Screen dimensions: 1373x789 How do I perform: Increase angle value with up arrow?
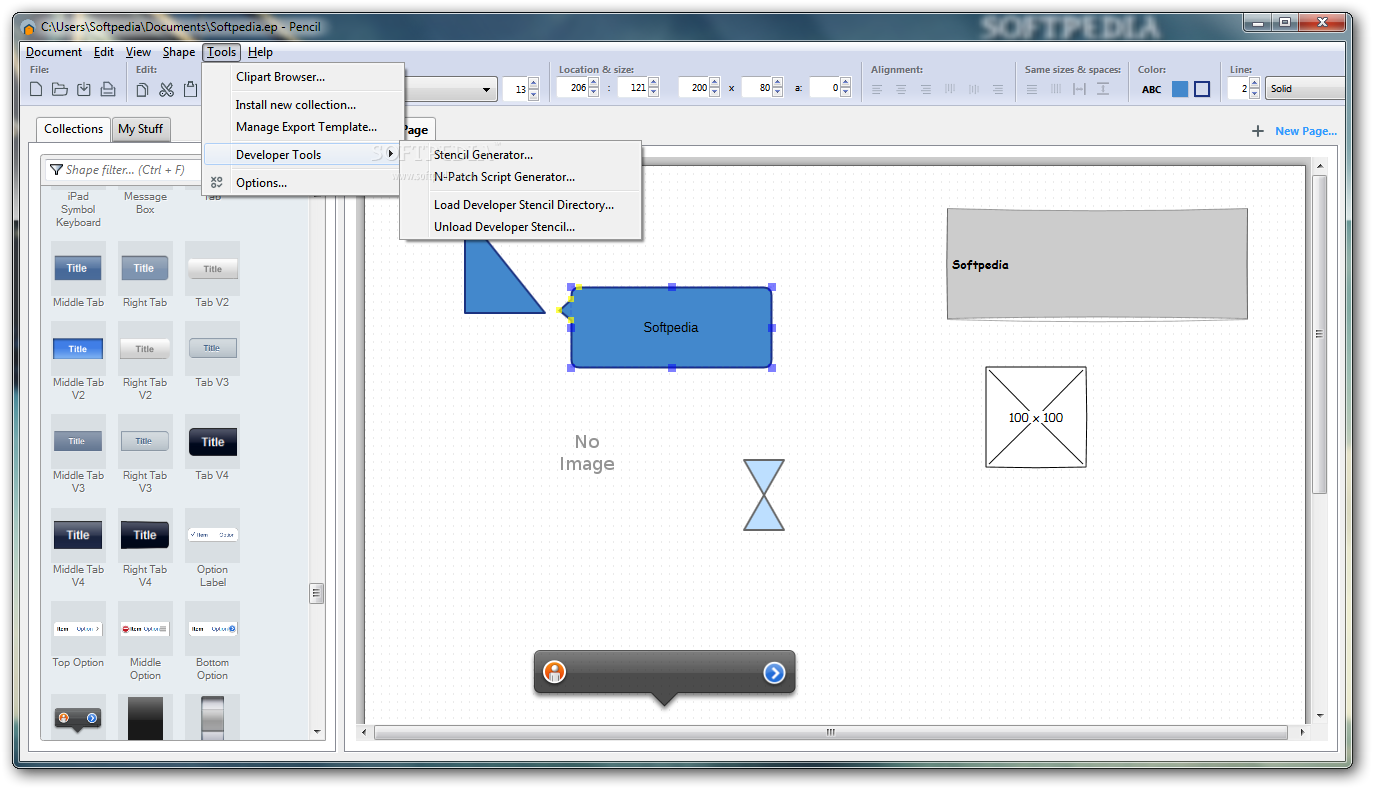[846, 83]
